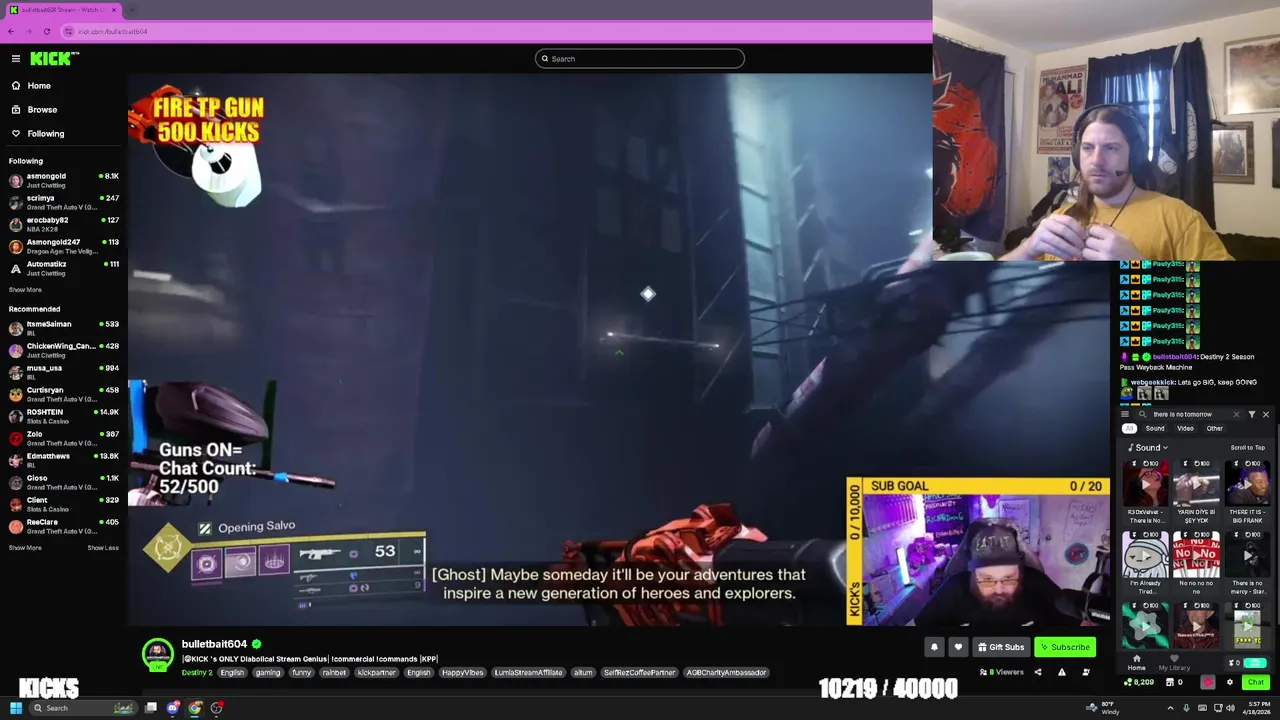
Task: Open Automatikz channel in sidebar
Action: click(64, 268)
